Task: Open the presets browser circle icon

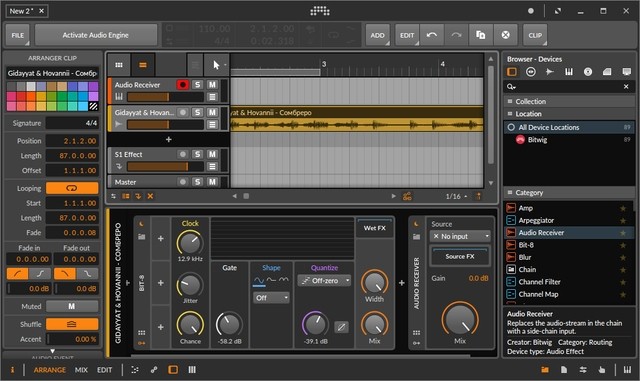Action: (531, 72)
